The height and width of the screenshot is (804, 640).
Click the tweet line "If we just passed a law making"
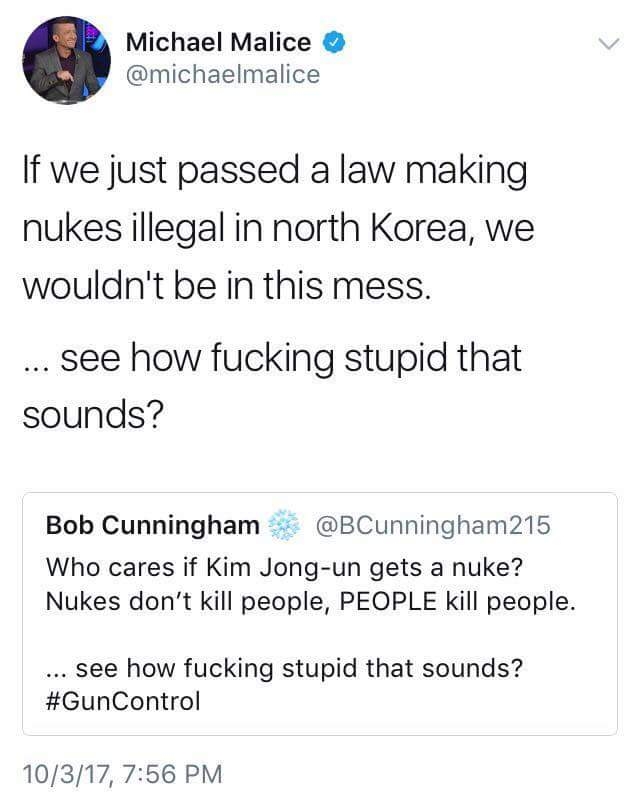tap(274, 173)
